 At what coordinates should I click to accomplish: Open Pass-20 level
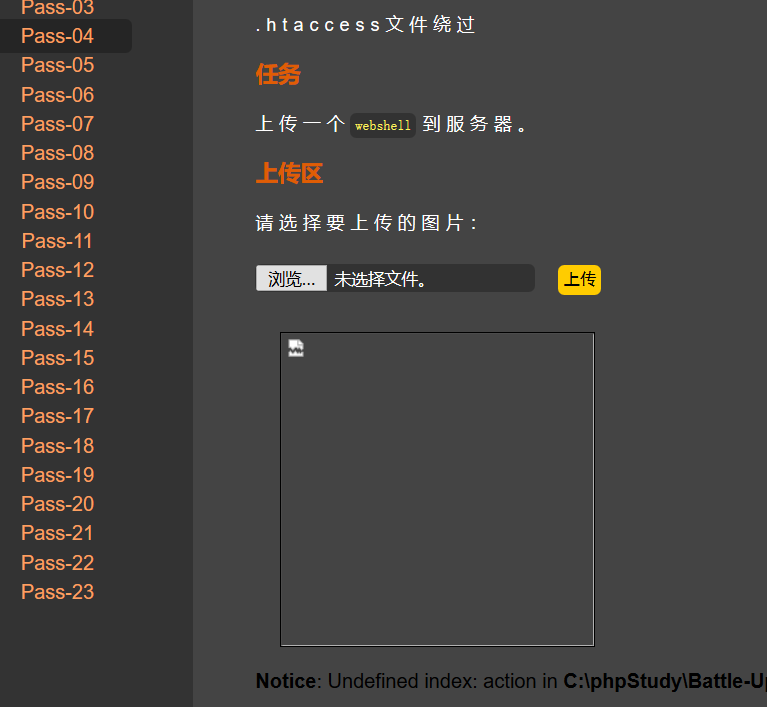tap(57, 504)
